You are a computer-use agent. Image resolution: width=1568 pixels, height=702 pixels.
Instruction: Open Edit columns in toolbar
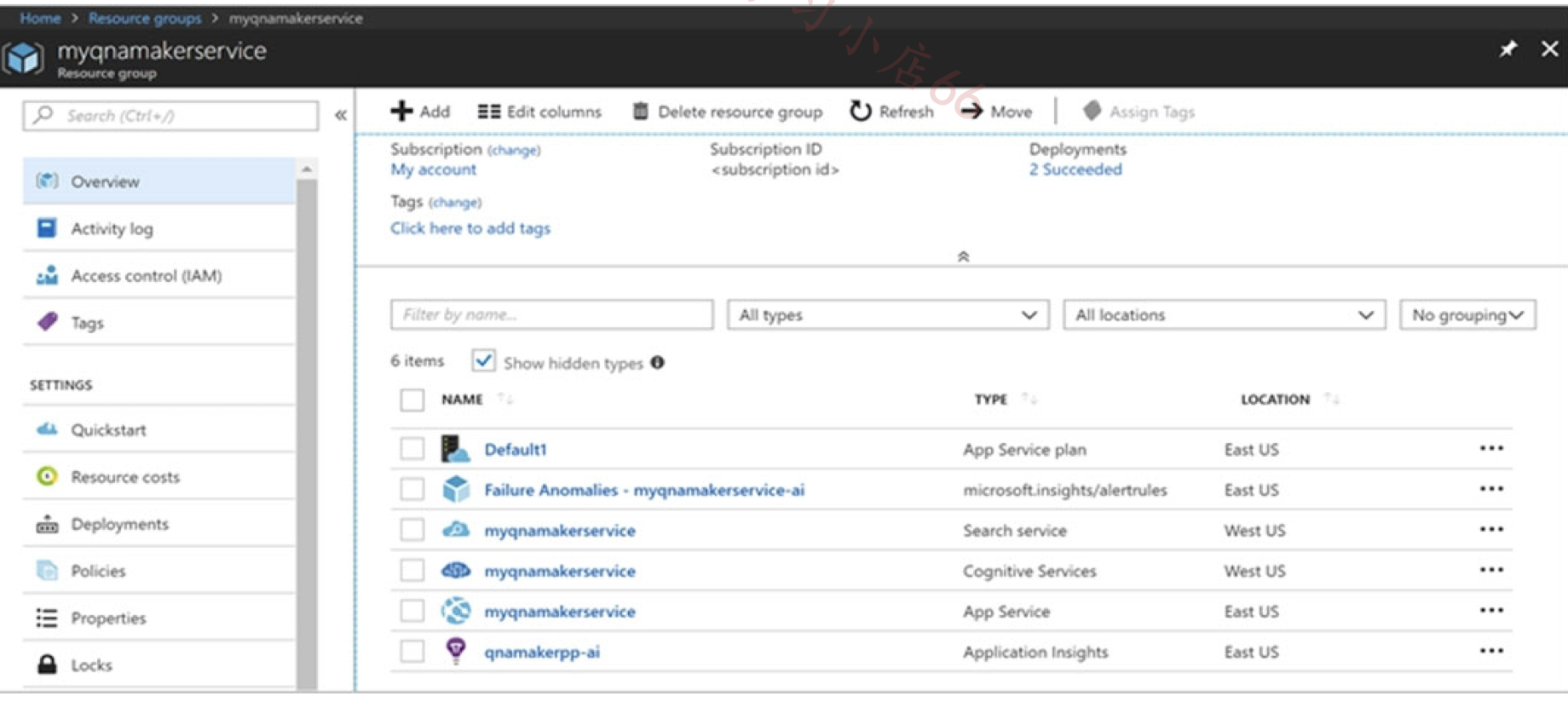(x=539, y=112)
